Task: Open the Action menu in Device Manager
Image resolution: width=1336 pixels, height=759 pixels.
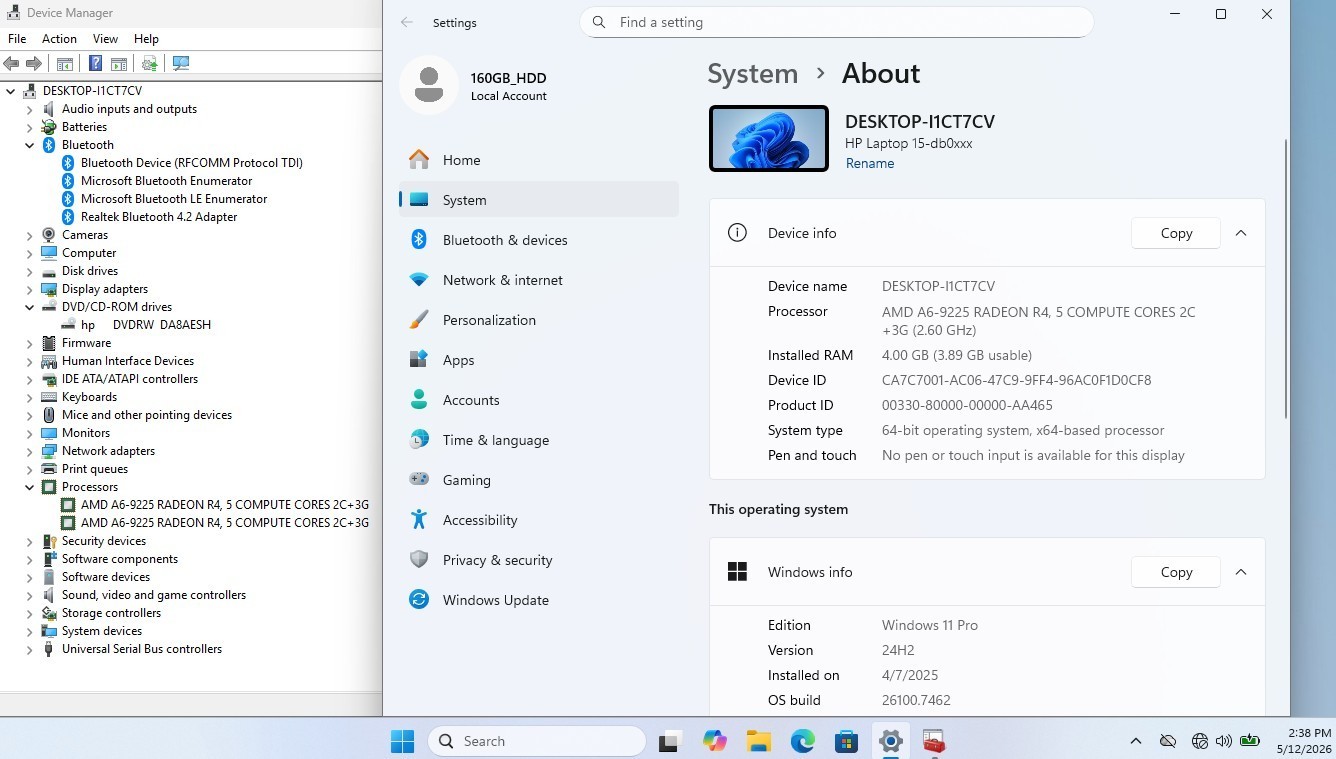Action: pyautogui.click(x=59, y=38)
